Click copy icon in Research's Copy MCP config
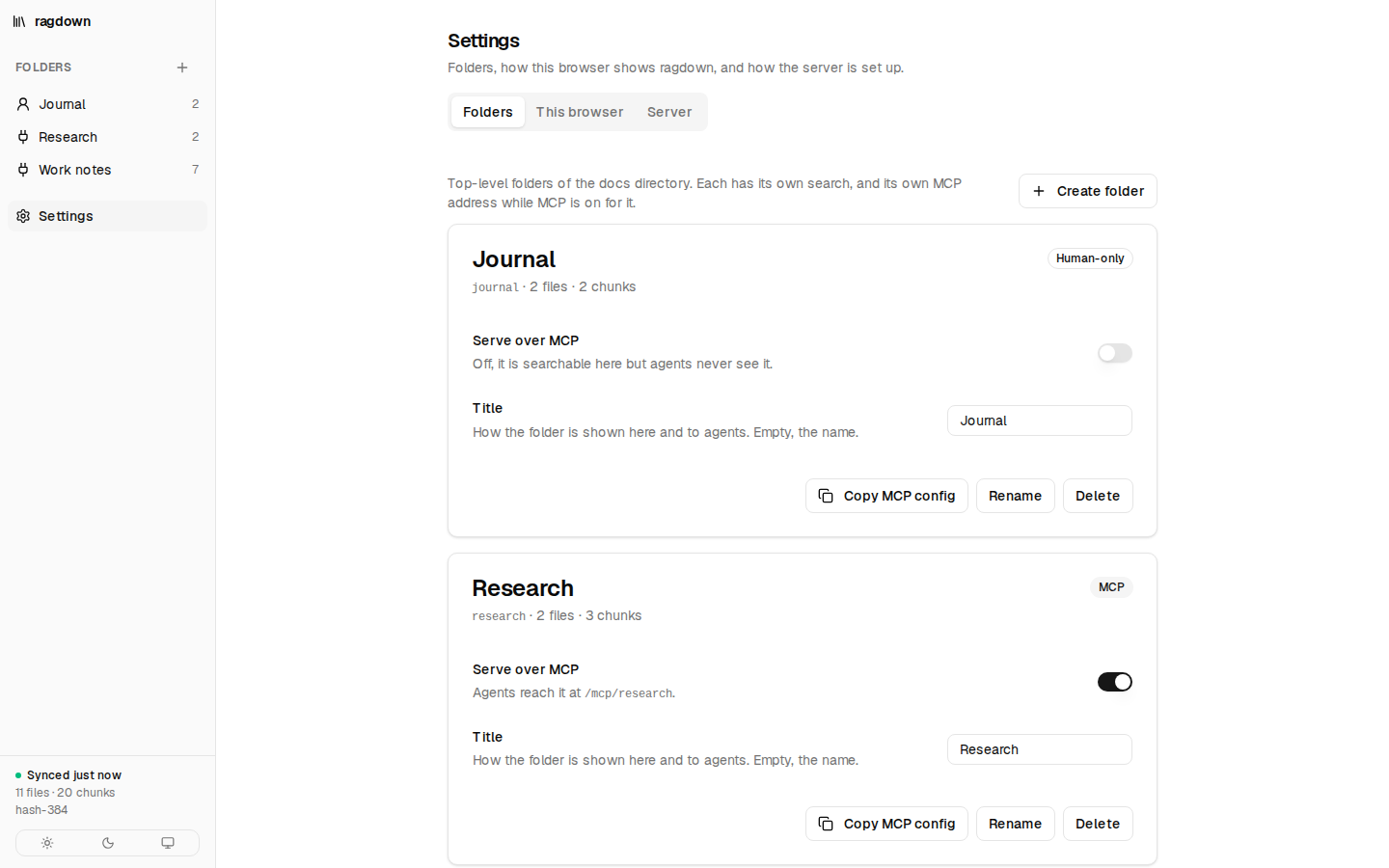The width and height of the screenshot is (1389, 868). 826,824
